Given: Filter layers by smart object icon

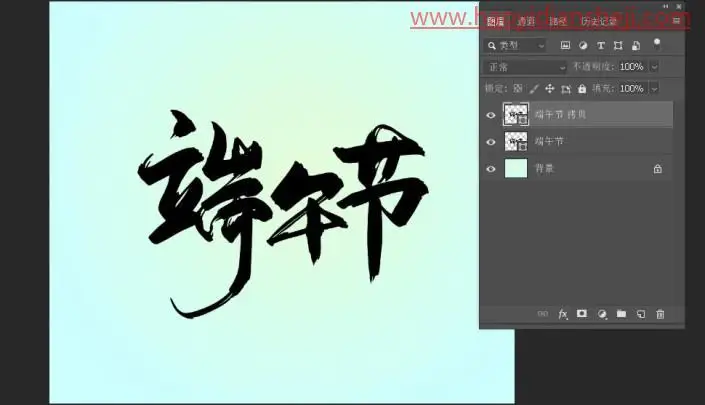Looking at the screenshot, I should (x=636, y=45).
